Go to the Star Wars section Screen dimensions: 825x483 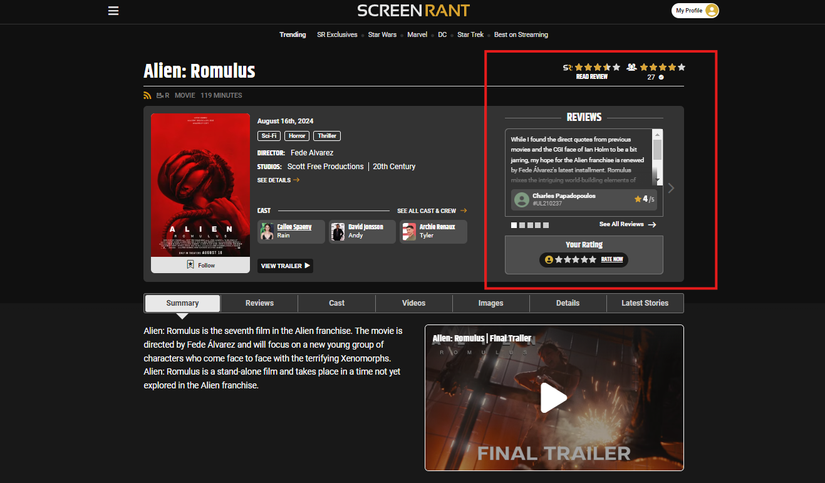382,35
